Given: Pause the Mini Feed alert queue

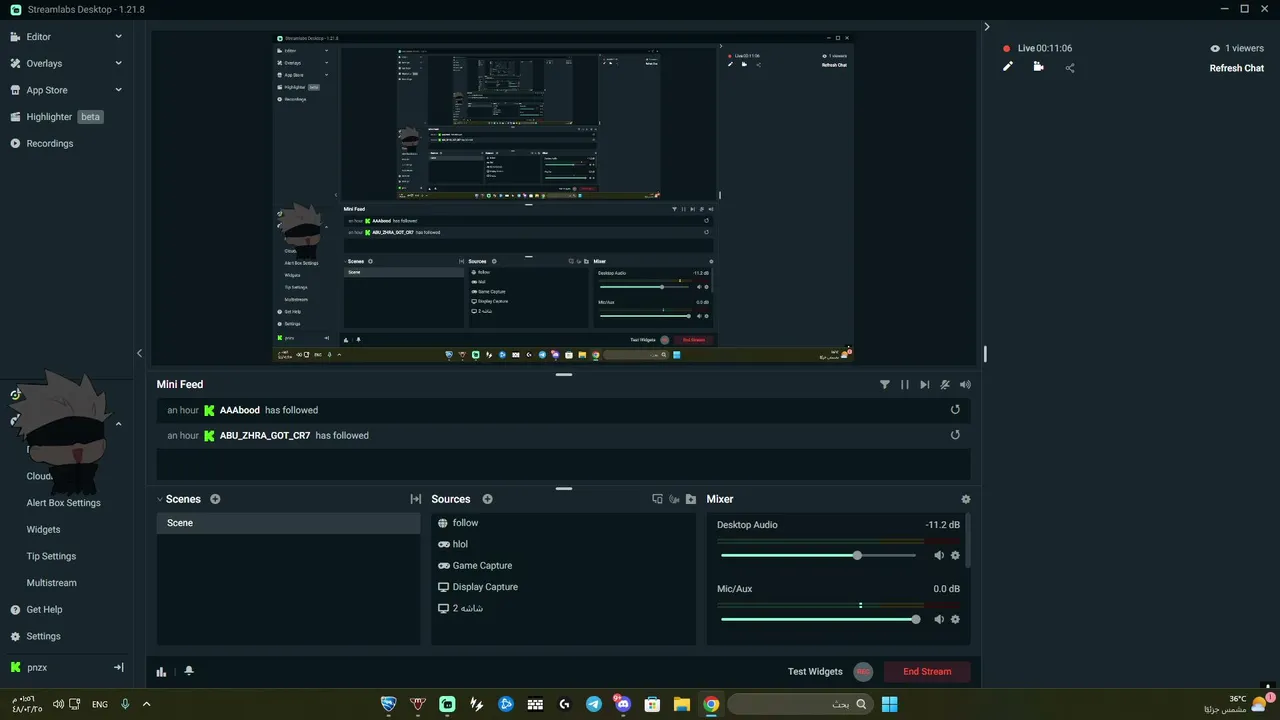Looking at the screenshot, I should click(x=905, y=384).
